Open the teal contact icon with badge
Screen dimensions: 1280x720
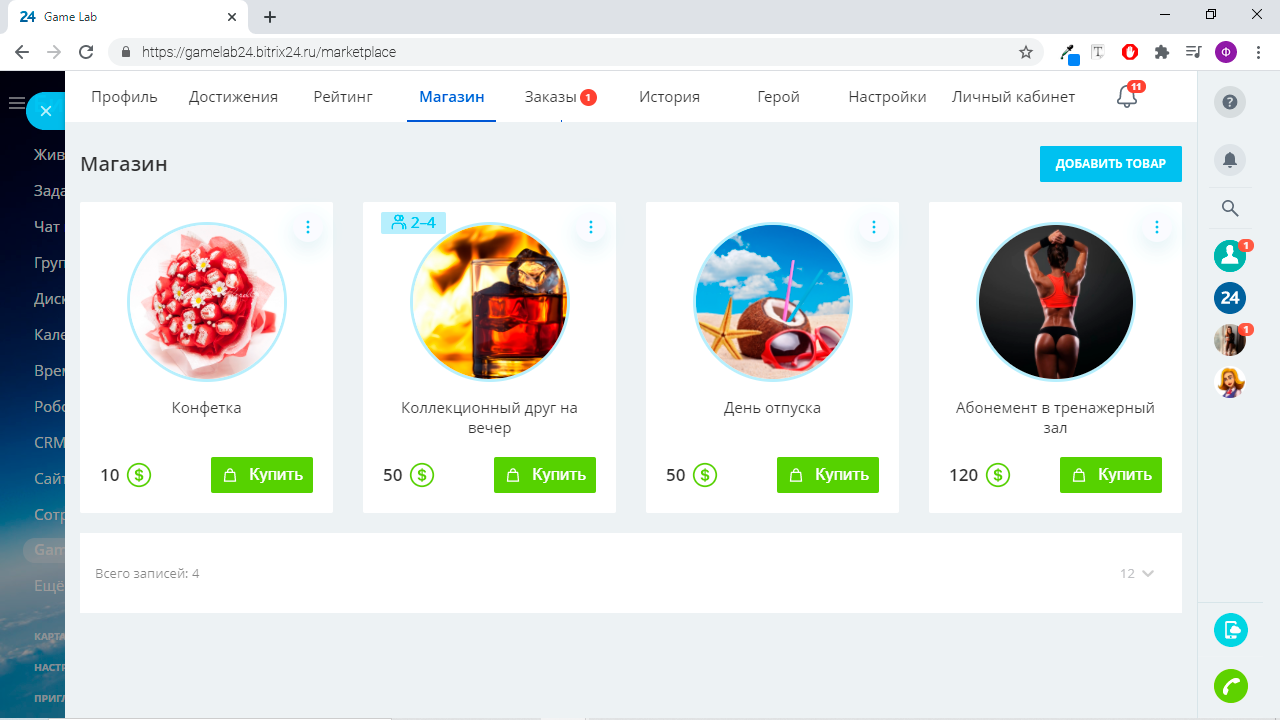click(1230, 256)
